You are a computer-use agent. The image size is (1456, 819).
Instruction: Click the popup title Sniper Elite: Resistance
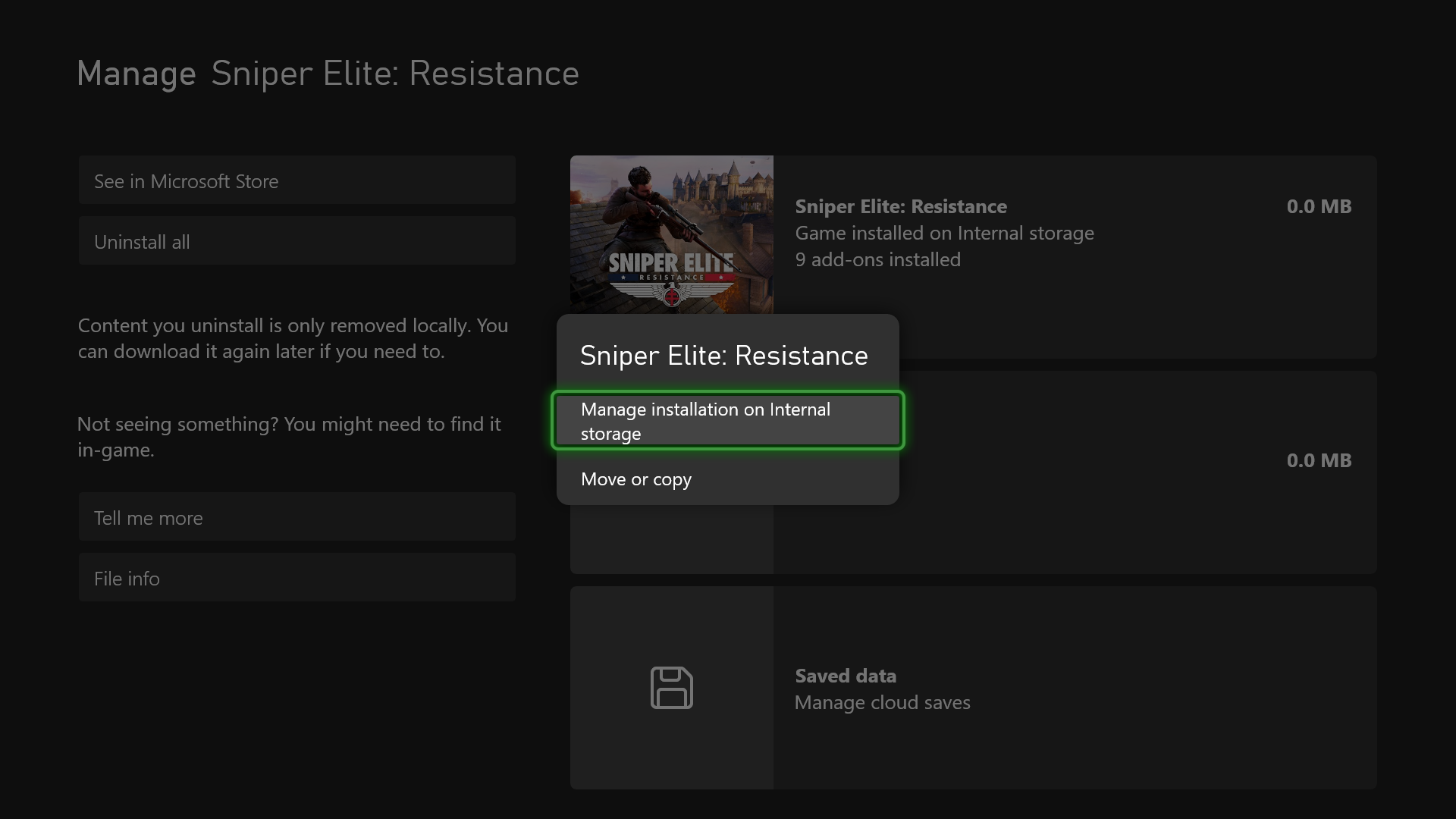(724, 356)
